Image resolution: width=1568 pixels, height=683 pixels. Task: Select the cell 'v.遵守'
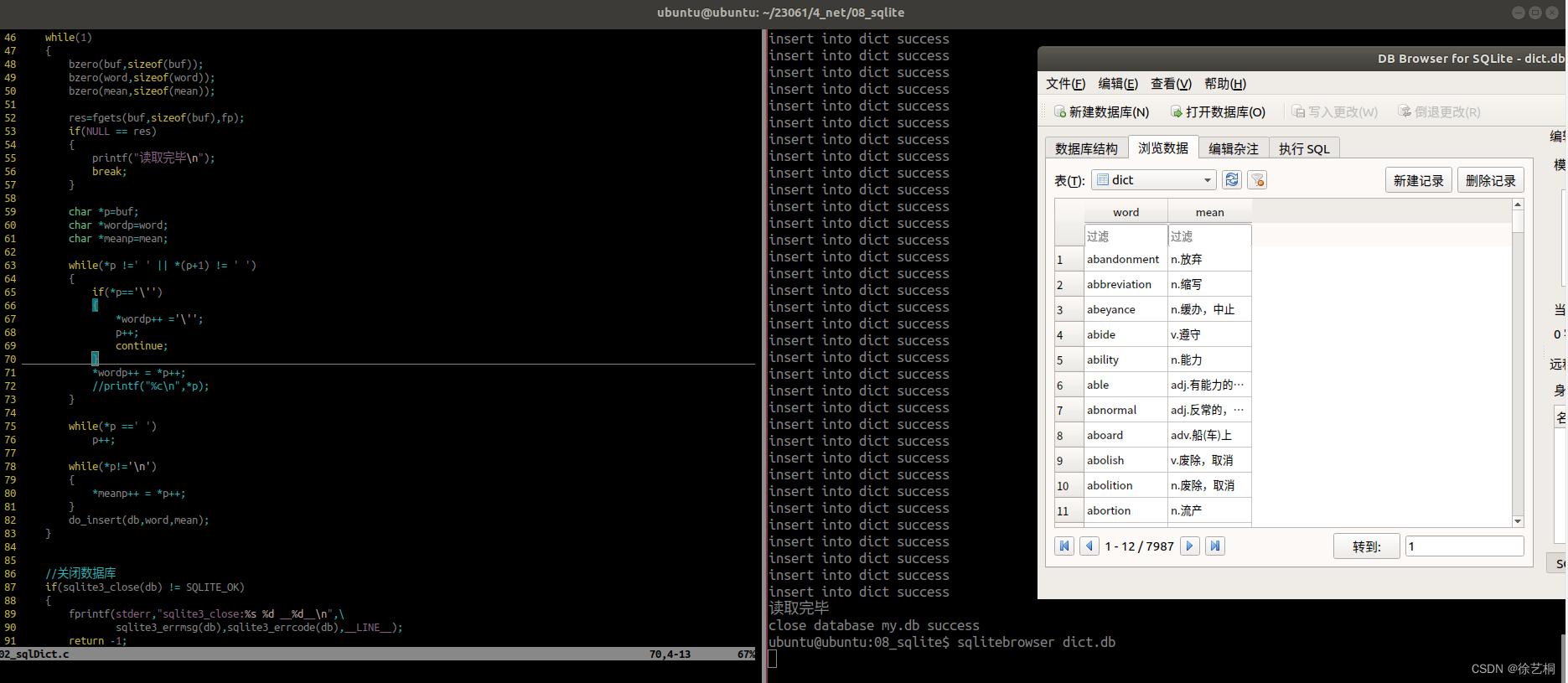point(1209,335)
